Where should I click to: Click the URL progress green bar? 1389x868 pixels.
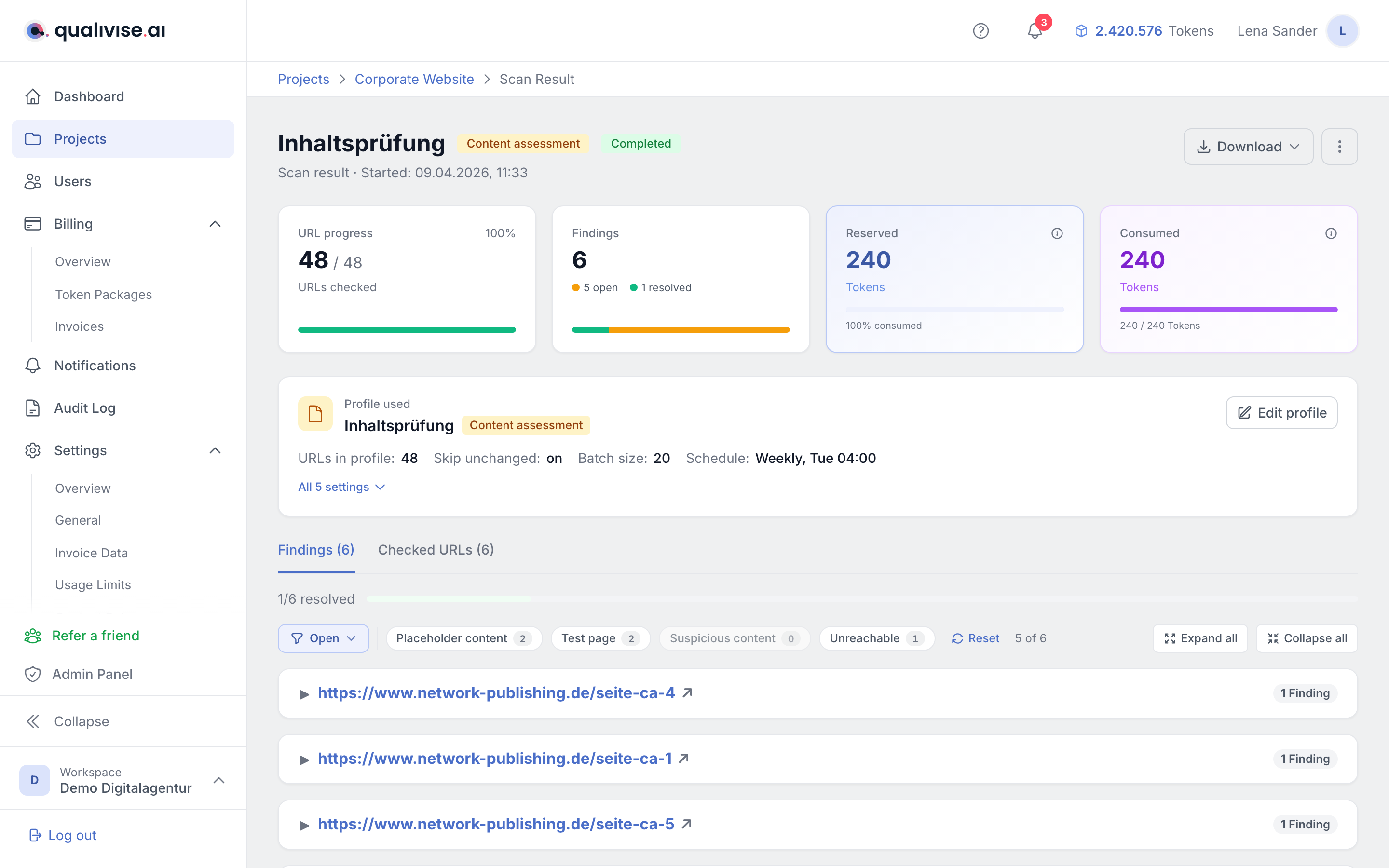tap(407, 329)
